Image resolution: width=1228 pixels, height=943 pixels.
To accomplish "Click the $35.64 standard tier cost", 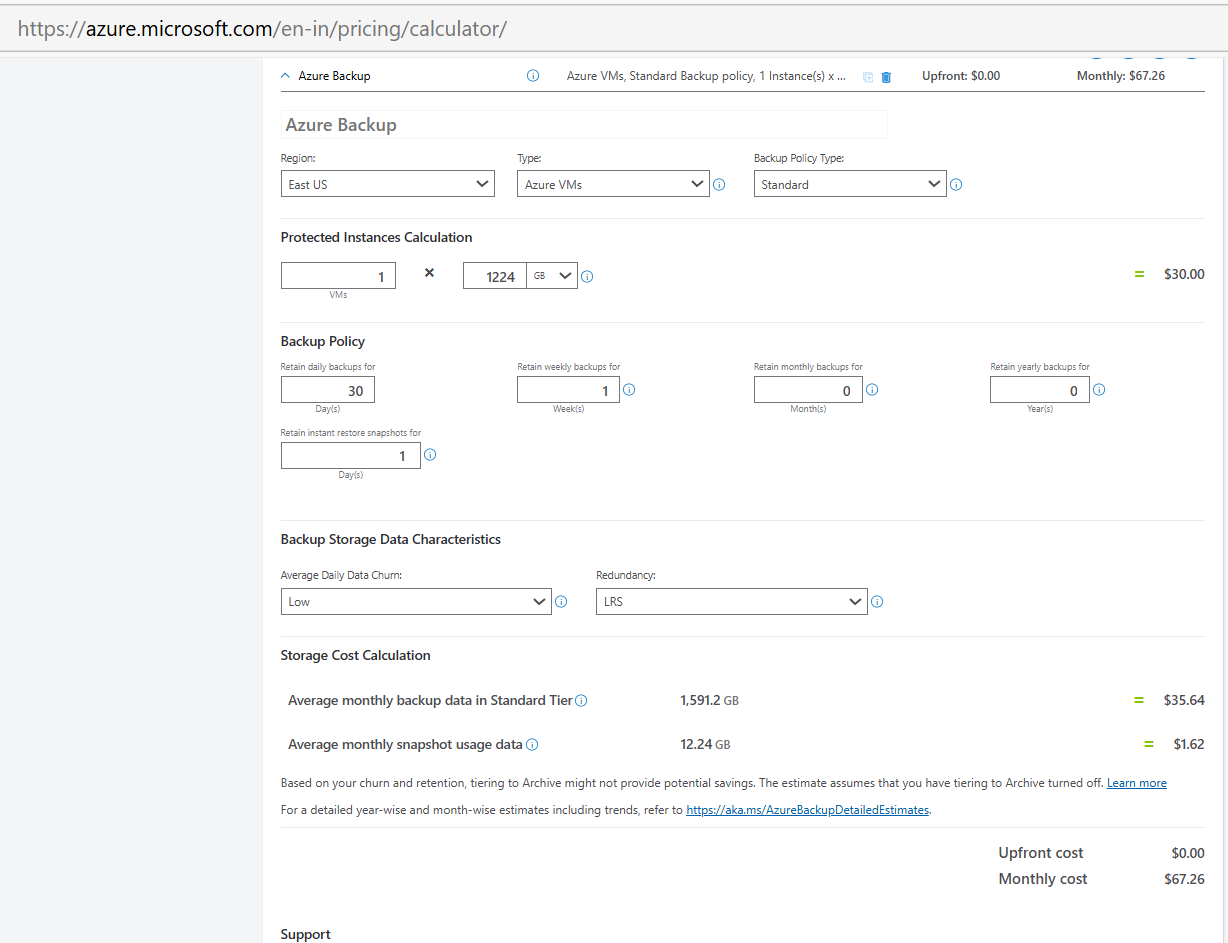I will point(1184,700).
